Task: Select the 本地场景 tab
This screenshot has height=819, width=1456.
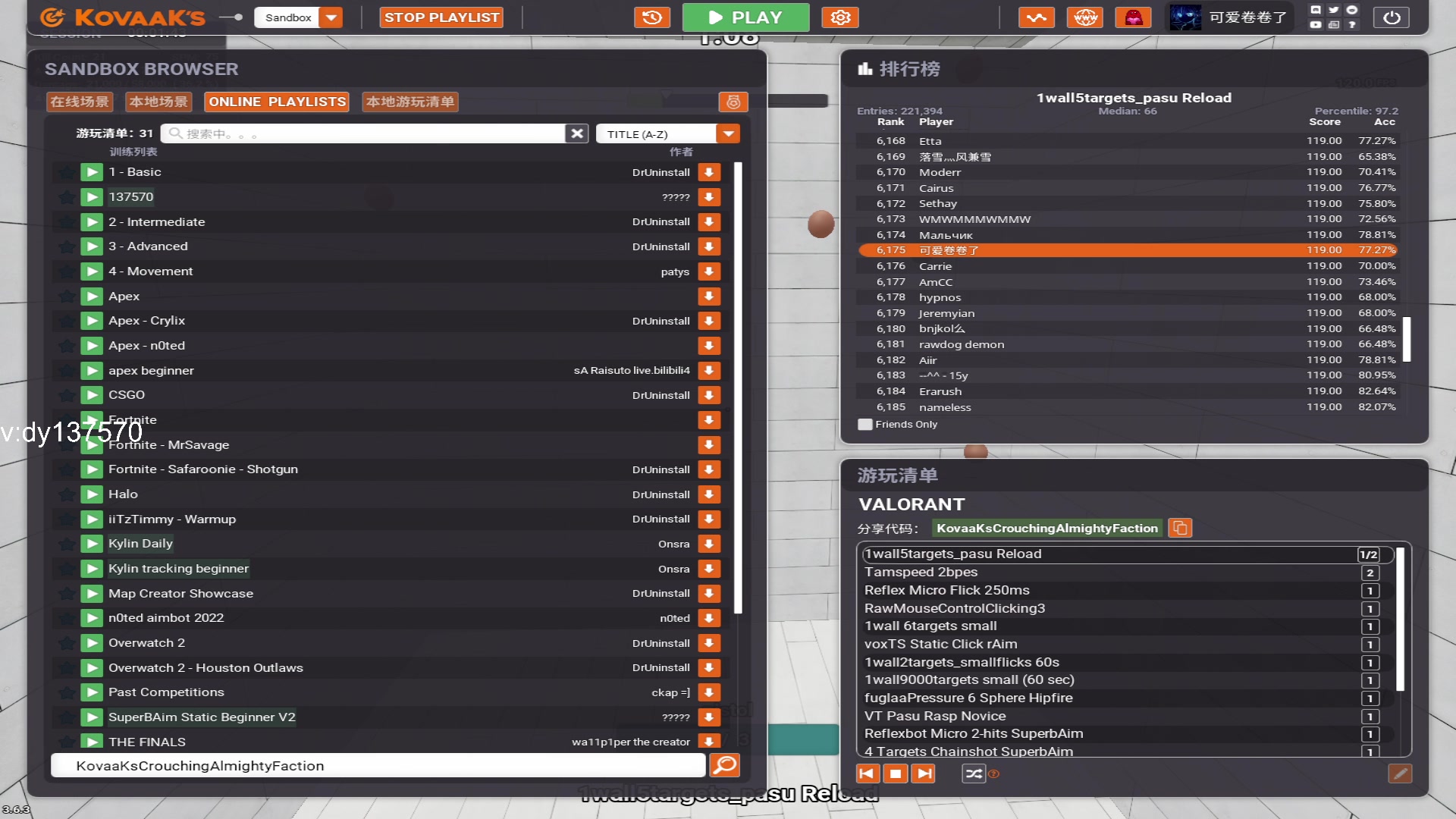Action: pyautogui.click(x=157, y=101)
